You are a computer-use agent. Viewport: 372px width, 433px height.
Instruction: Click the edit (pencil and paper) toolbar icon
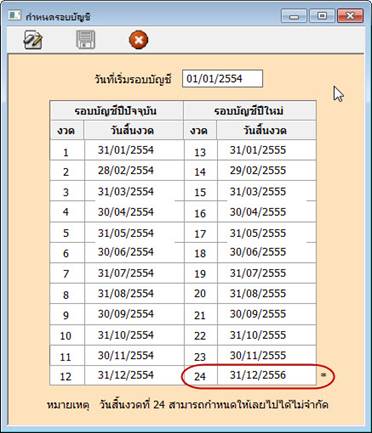click(33, 40)
